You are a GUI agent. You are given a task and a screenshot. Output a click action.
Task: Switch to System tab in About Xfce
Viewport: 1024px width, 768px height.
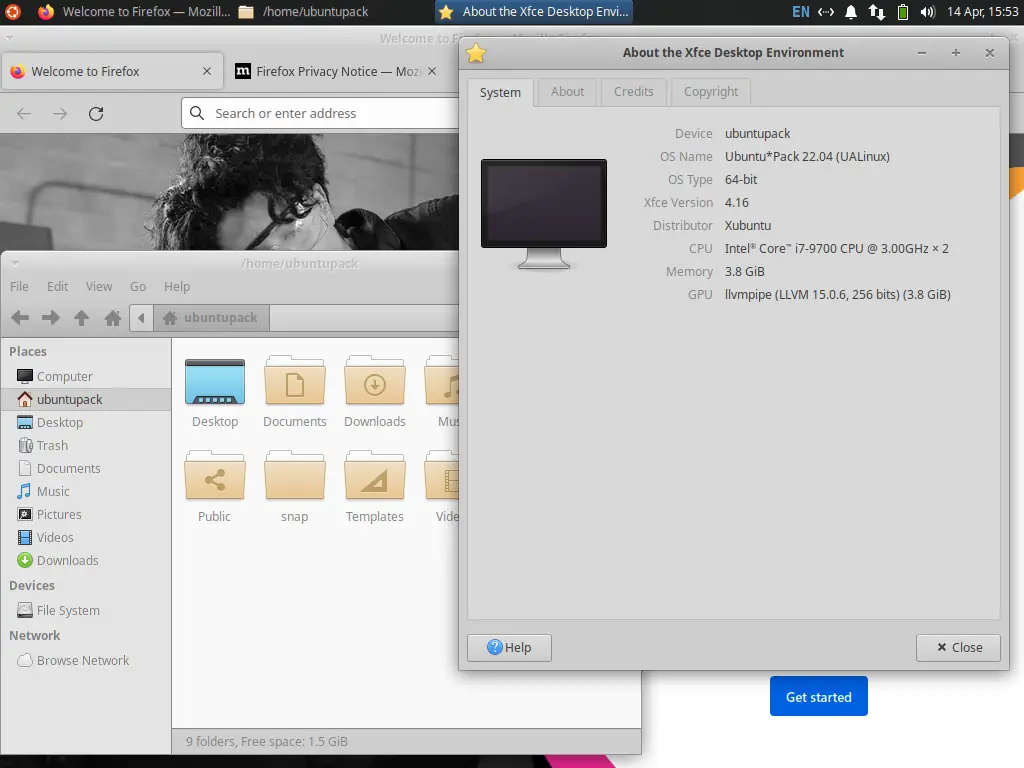(500, 93)
